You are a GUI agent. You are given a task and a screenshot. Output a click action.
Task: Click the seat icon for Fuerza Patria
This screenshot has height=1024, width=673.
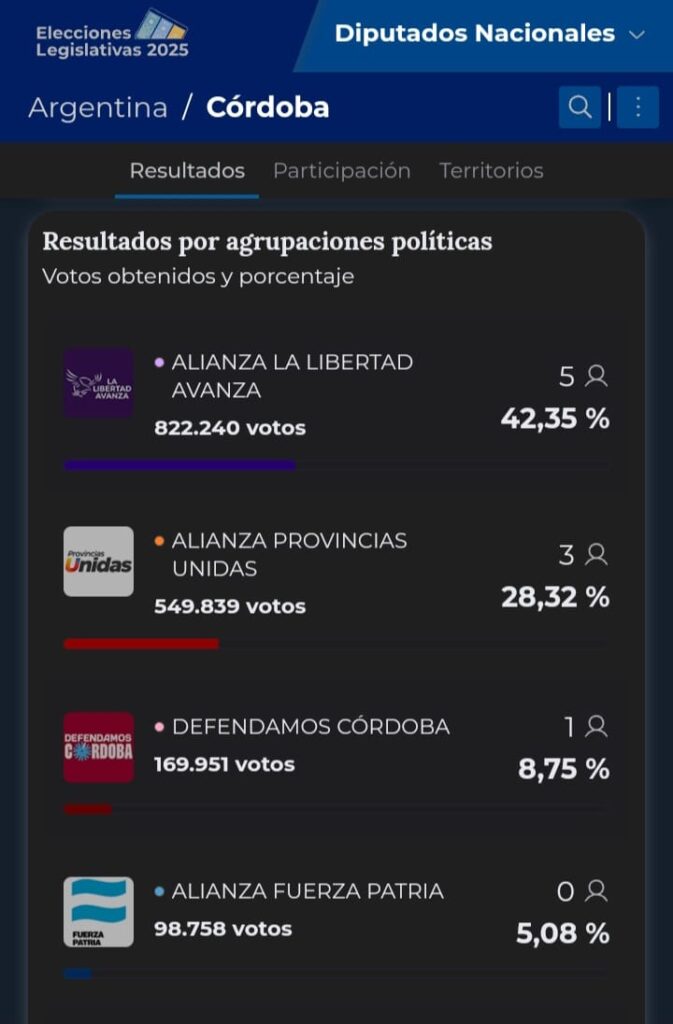pyautogui.click(x=597, y=891)
